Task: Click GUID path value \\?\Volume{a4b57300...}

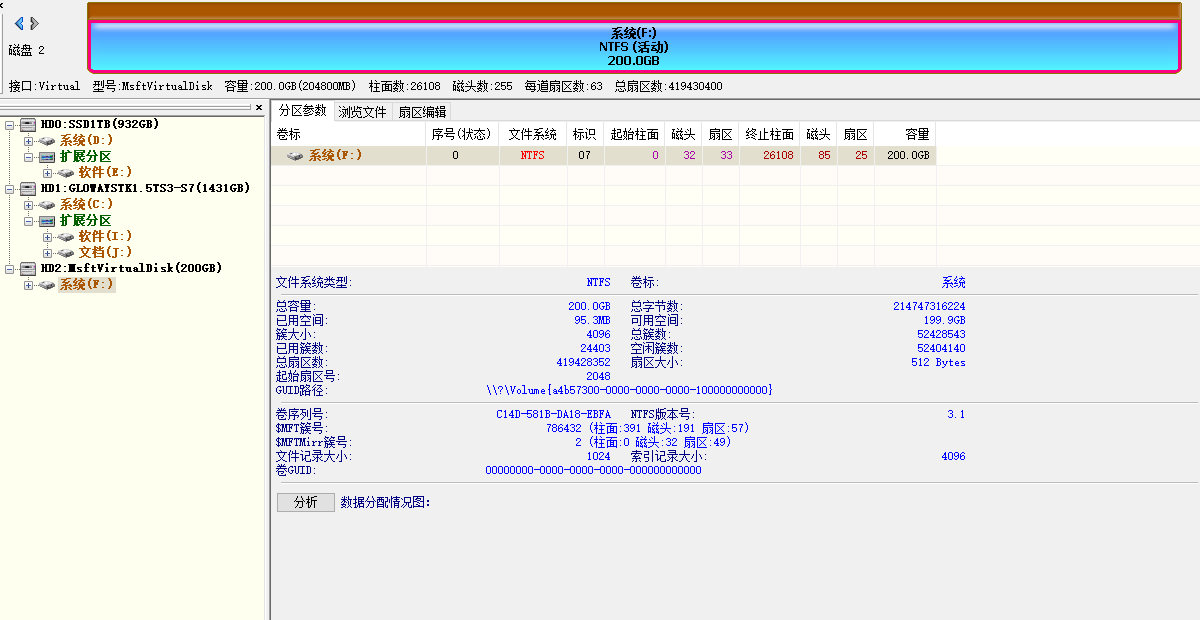Action: (x=629, y=391)
